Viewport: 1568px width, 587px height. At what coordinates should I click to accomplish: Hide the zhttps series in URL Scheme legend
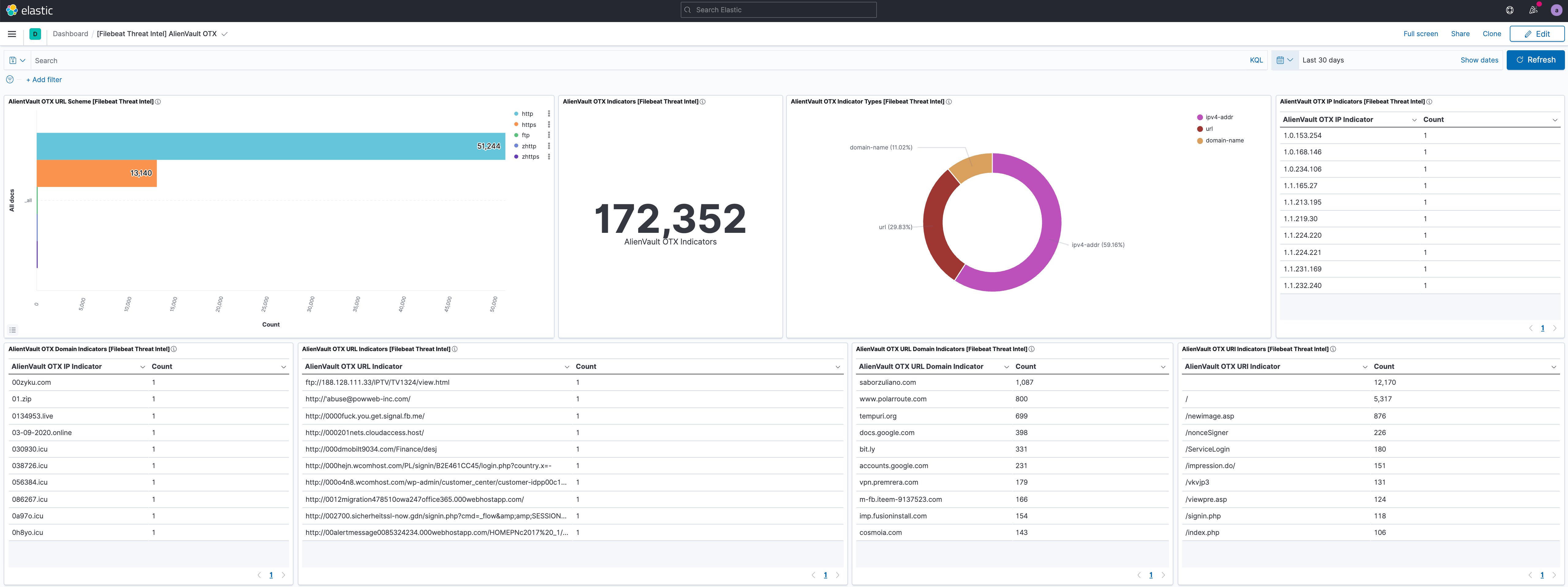[x=530, y=157]
